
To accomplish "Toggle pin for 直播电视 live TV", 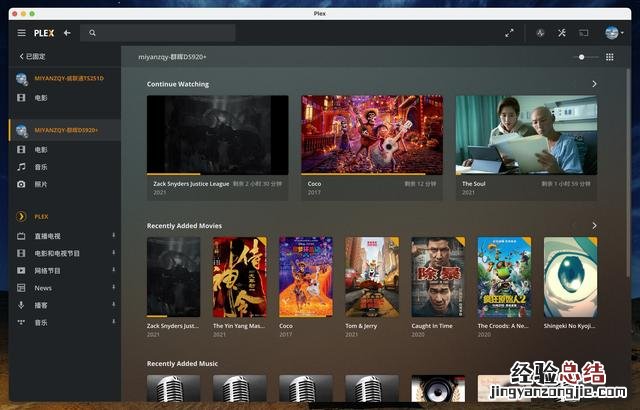I will point(113,236).
